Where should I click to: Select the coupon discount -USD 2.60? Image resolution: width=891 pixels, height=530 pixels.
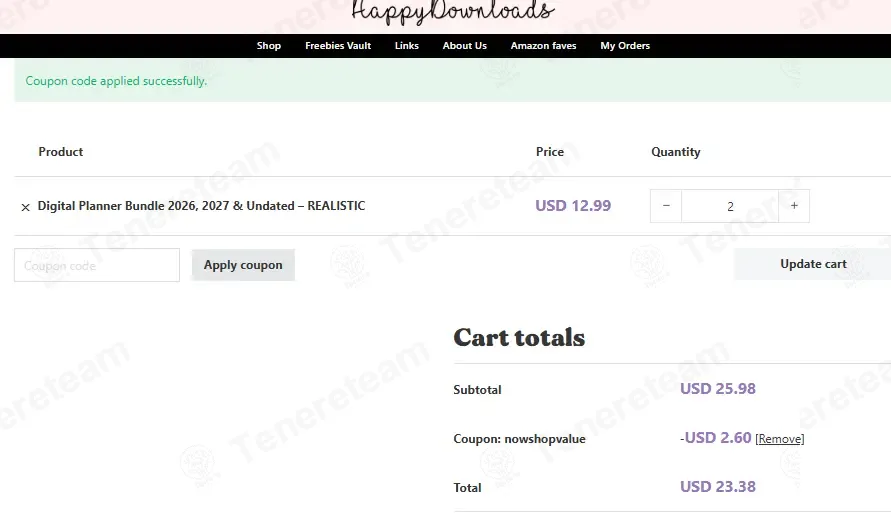click(x=715, y=438)
